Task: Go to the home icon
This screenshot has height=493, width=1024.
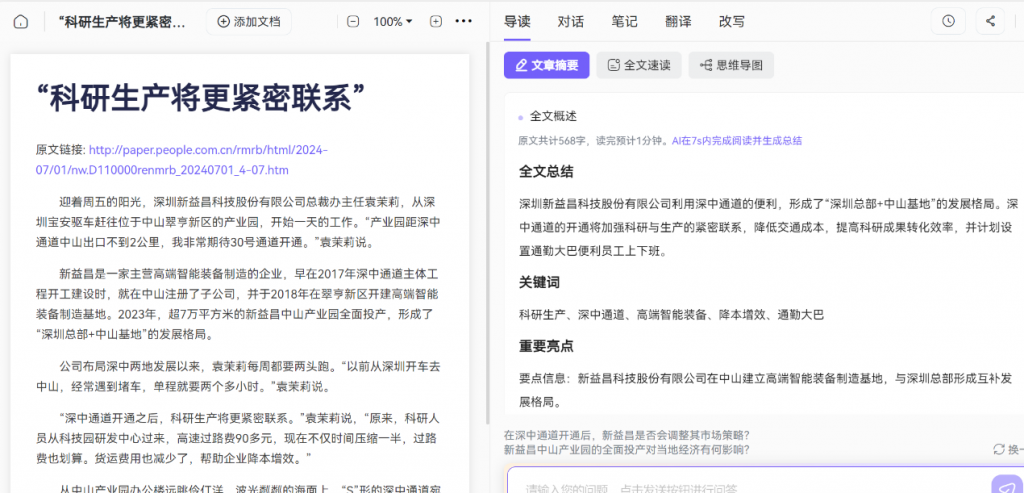Action: point(20,22)
